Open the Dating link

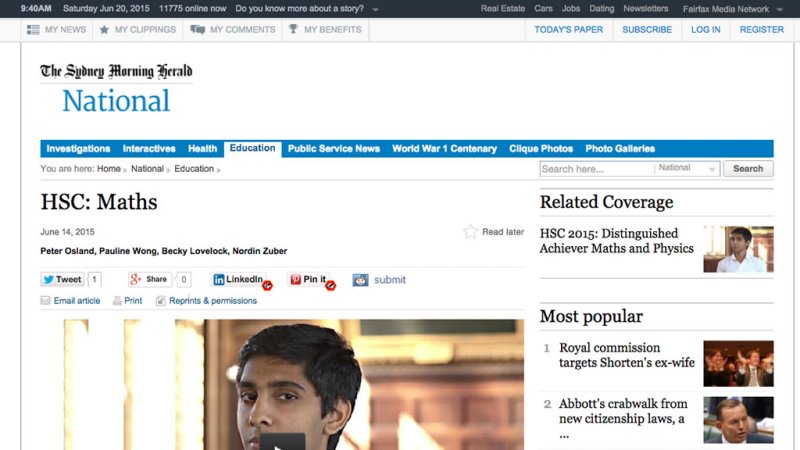602,9
